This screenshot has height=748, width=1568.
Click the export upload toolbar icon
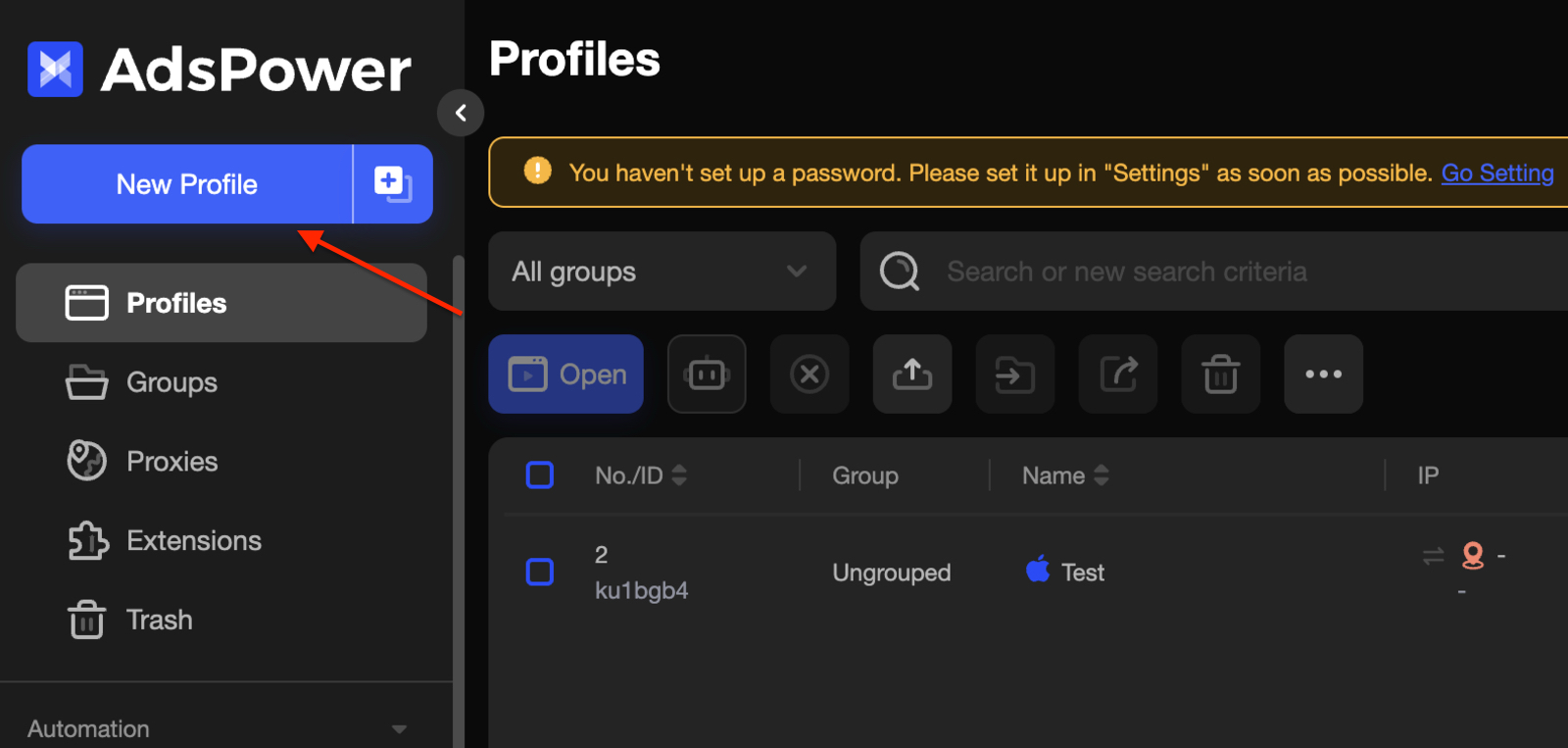click(912, 374)
